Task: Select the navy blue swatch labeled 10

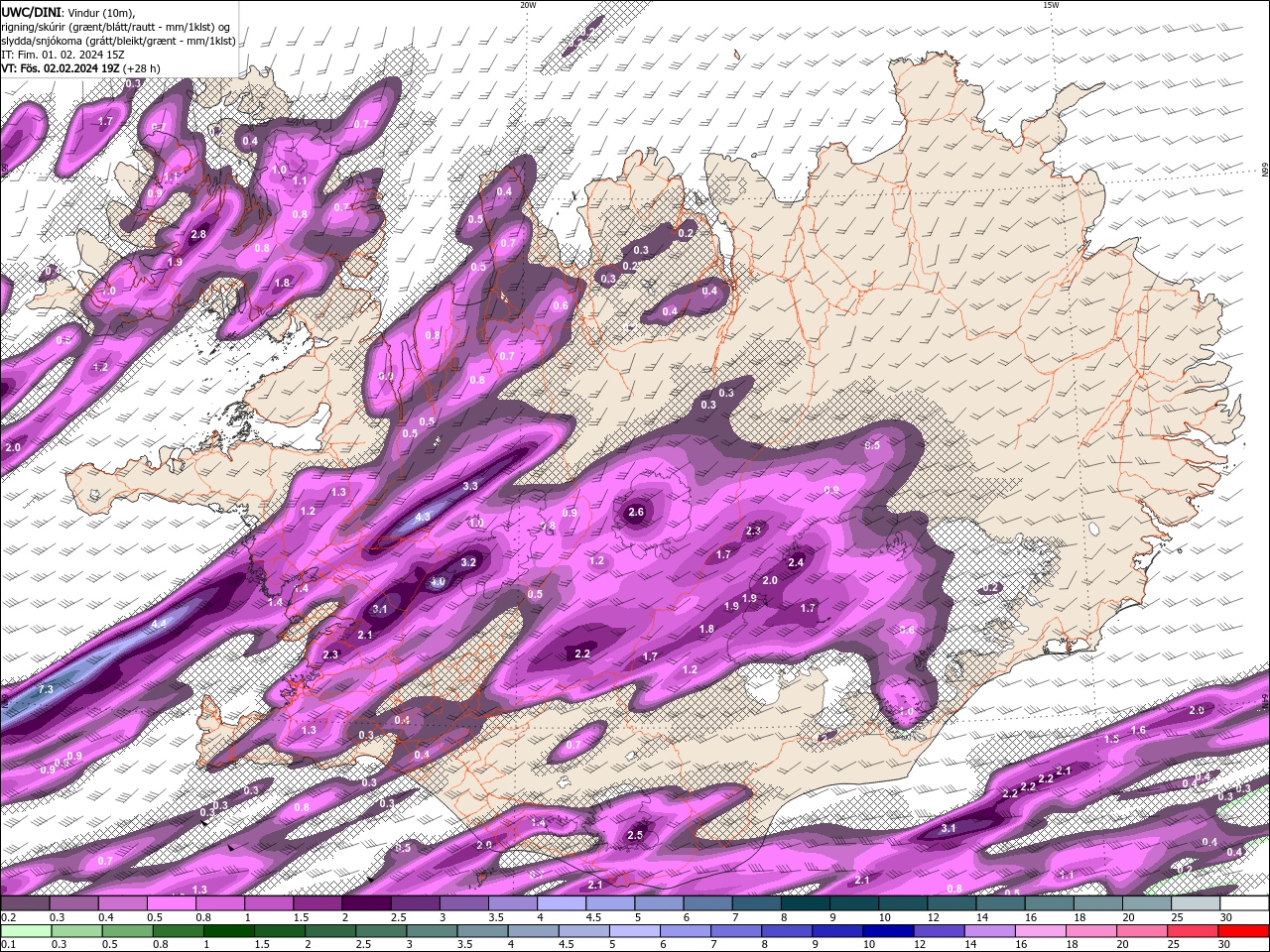Action: [x=888, y=931]
